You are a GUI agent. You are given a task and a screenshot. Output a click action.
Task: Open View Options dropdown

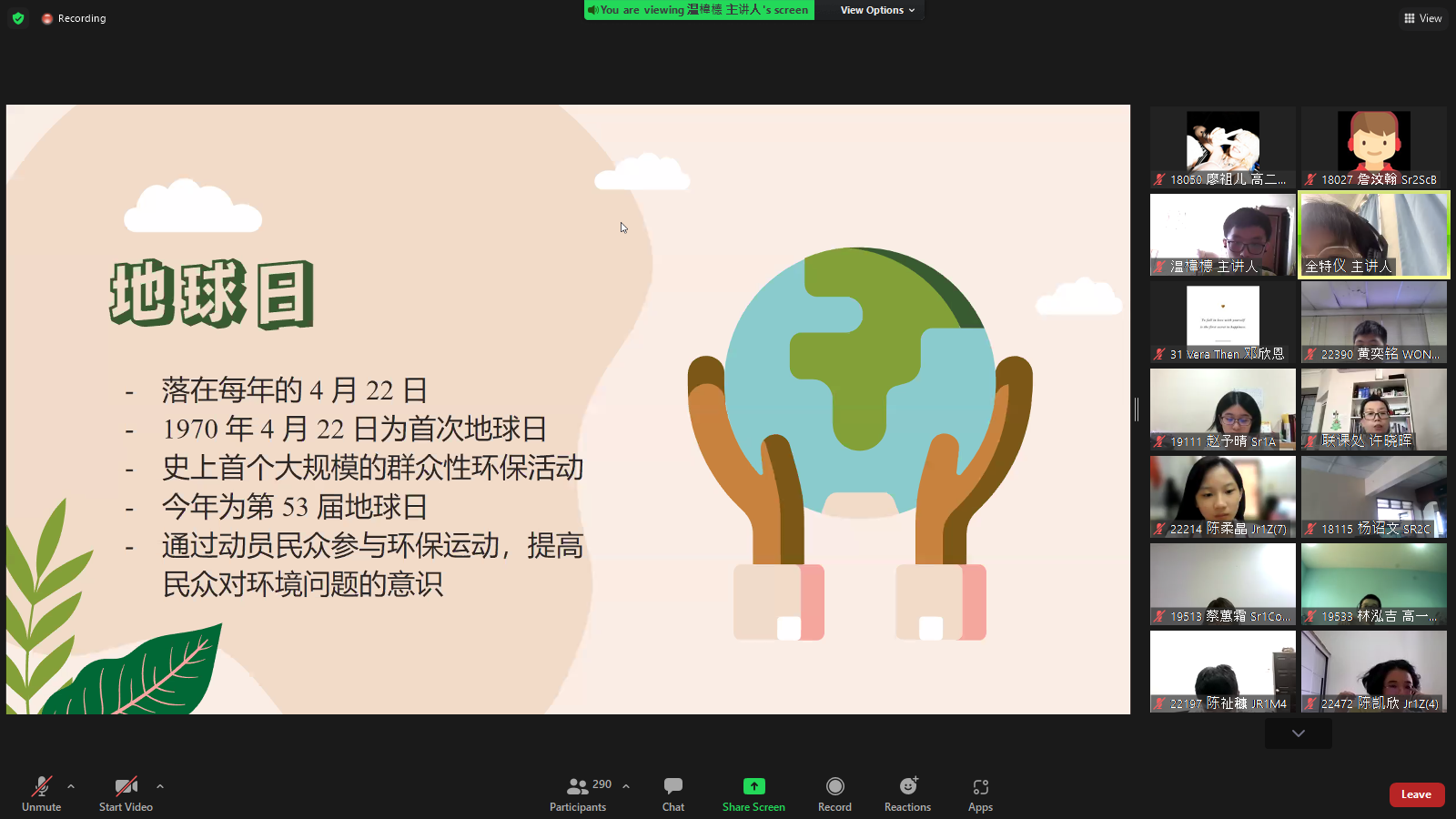pyautogui.click(x=878, y=10)
